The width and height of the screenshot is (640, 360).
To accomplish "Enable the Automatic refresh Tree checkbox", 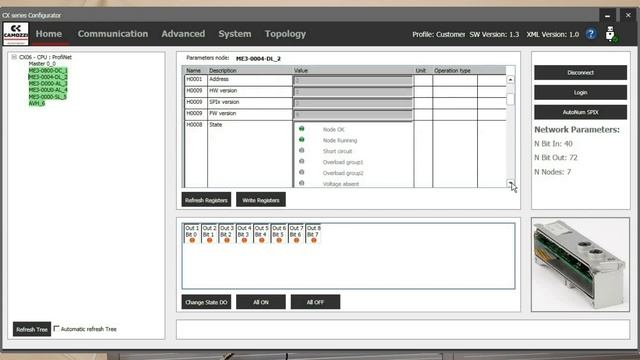I will point(57,328).
